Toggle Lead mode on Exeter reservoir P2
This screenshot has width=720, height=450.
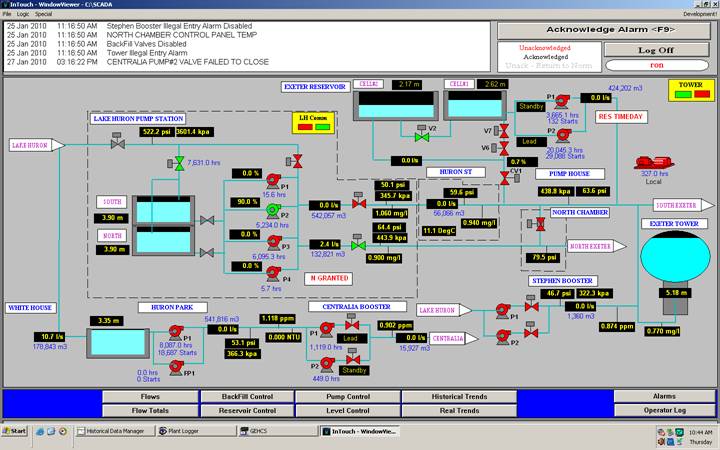click(x=530, y=141)
